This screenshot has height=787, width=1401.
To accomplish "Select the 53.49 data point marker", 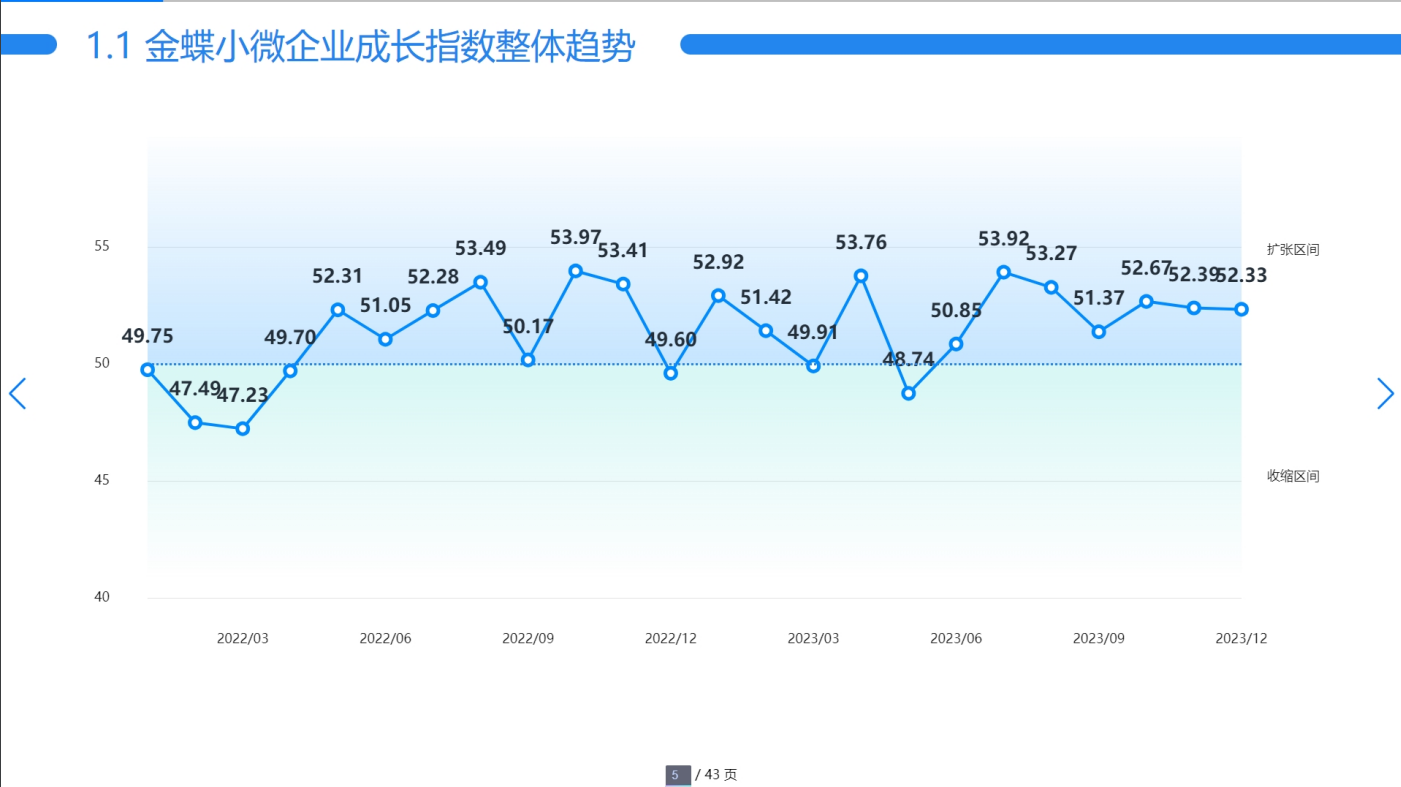I will click(x=481, y=283).
